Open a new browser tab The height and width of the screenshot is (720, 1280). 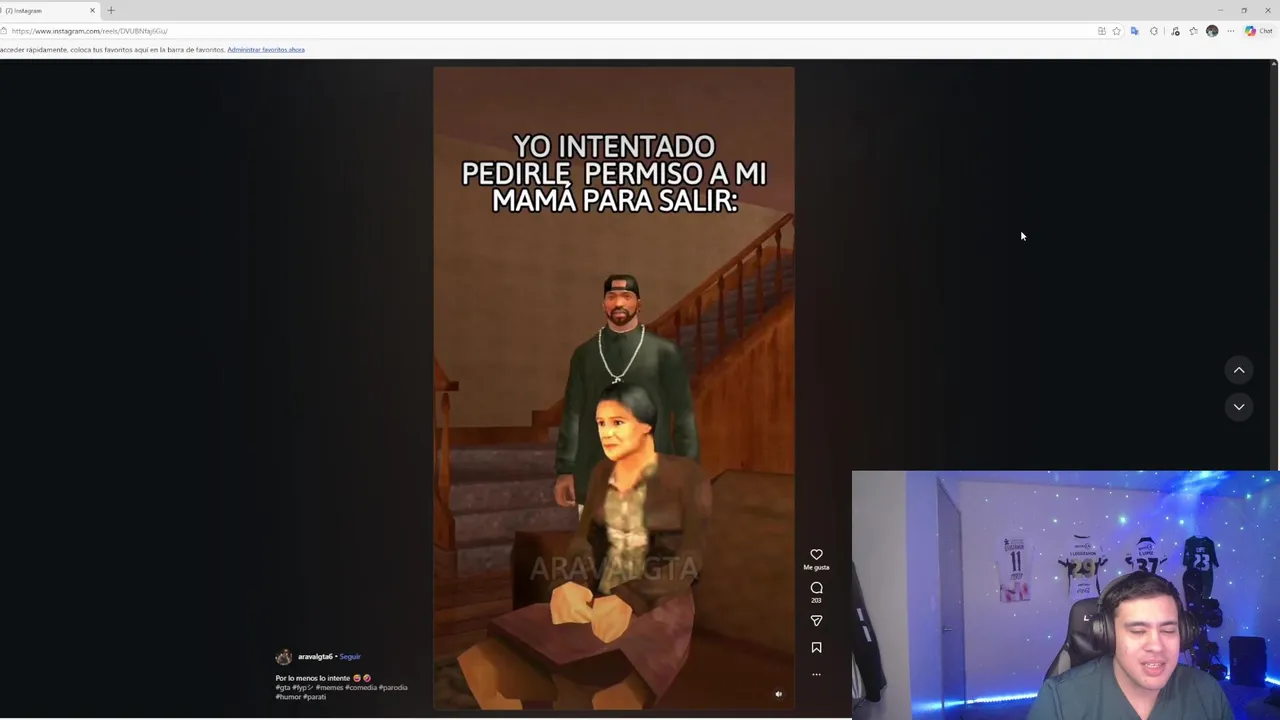[x=111, y=10]
